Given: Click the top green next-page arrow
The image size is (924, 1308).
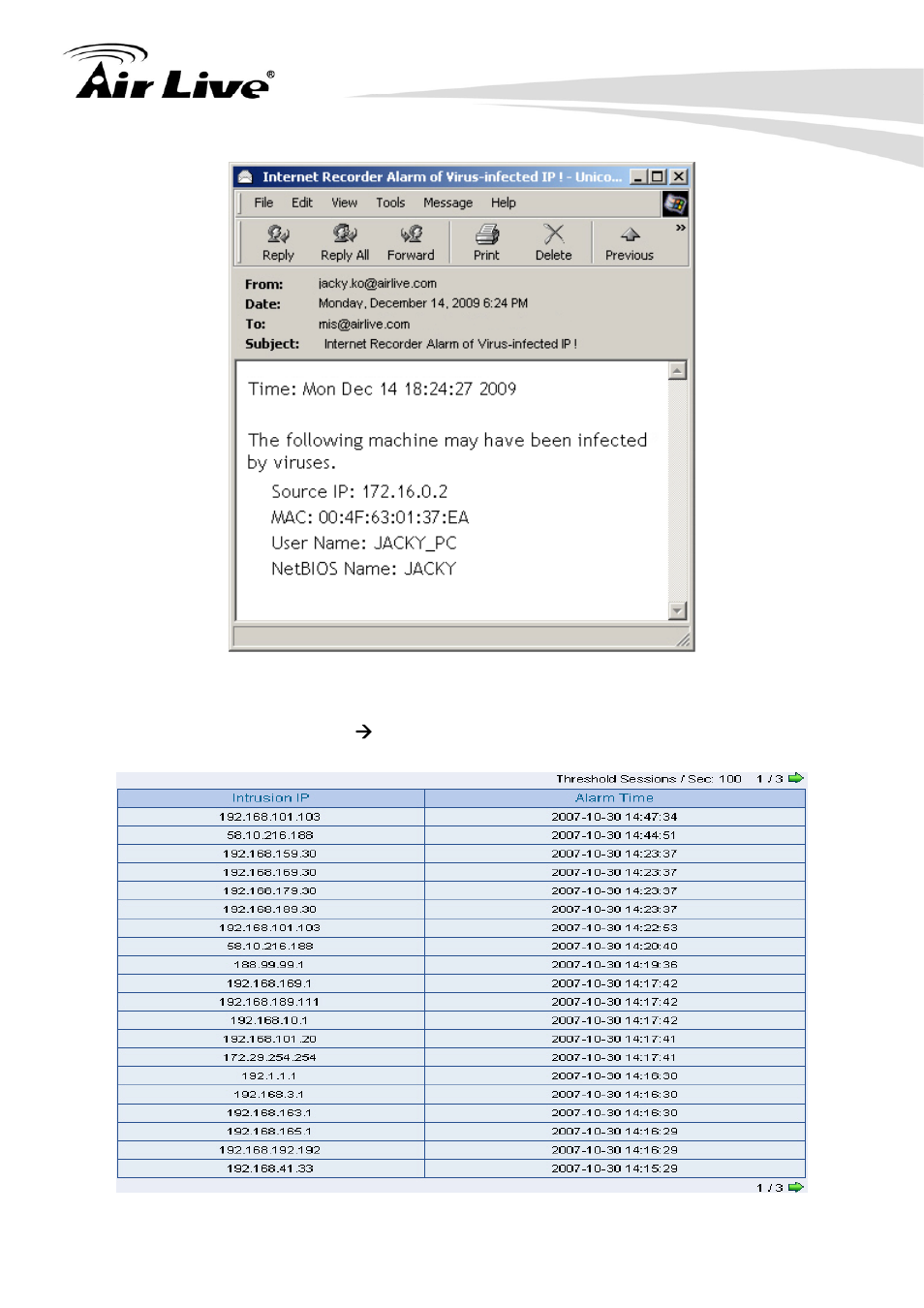Looking at the screenshot, I should pyautogui.click(x=796, y=778).
